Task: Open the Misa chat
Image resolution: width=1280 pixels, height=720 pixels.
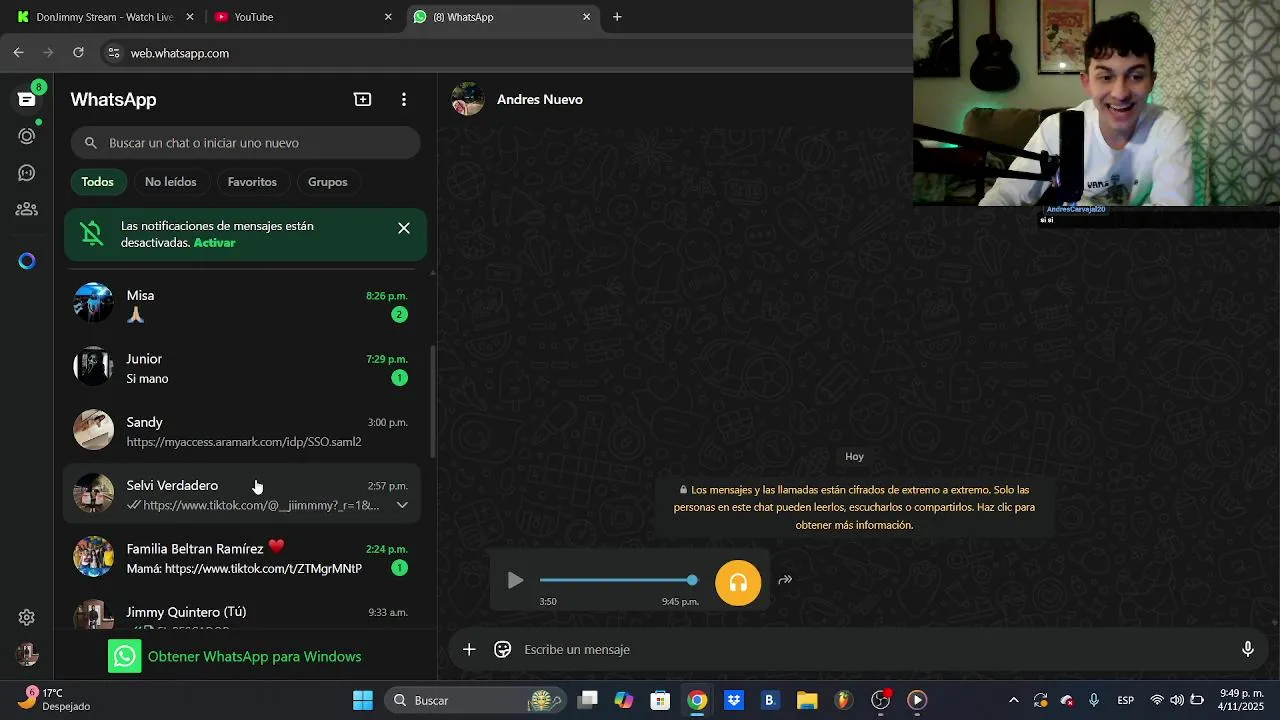Action: [x=242, y=304]
